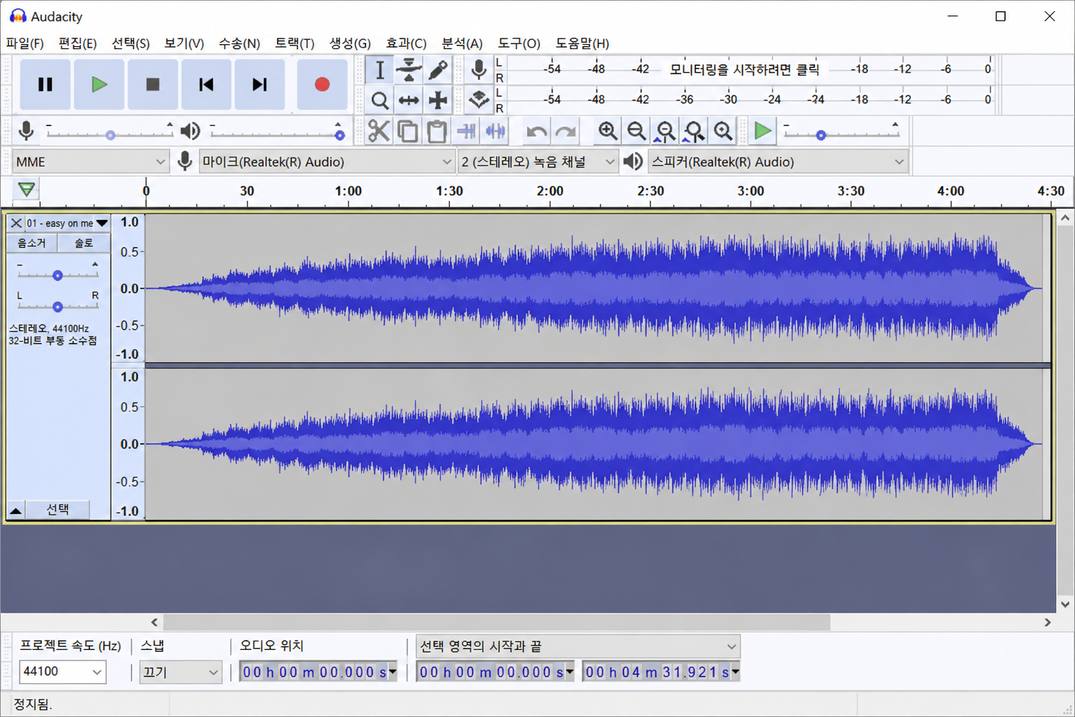Stop playback with the Stop button
This screenshot has height=717, width=1075.
coord(153,84)
